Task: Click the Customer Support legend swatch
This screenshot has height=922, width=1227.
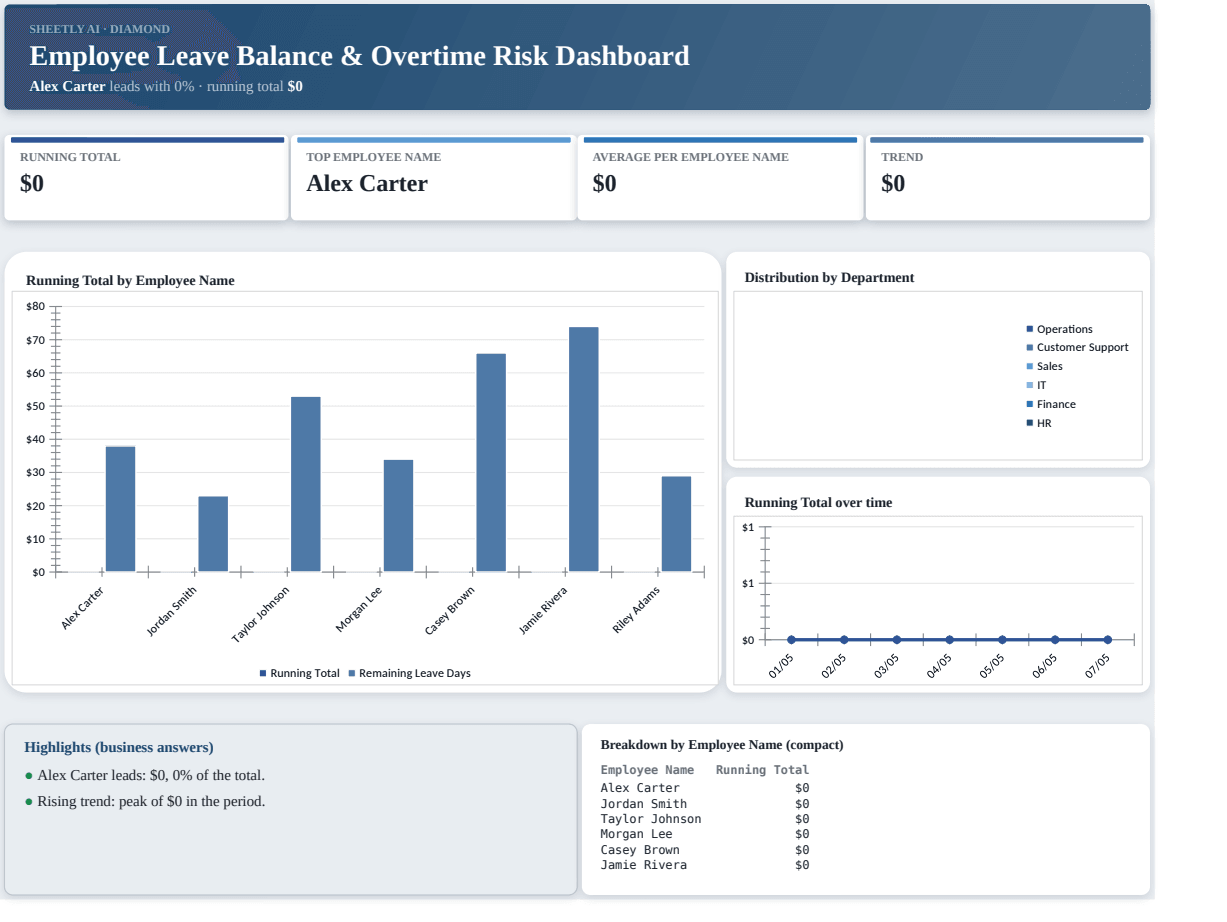Action: point(1029,348)
